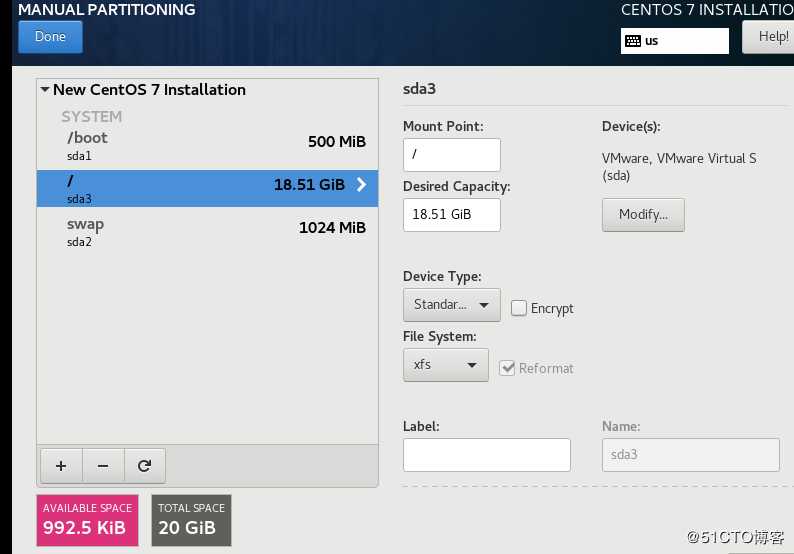Select the / sda3 partition row
Viewport: 794px width, 554px height.
pyautogui.click(x=207, y=188)
